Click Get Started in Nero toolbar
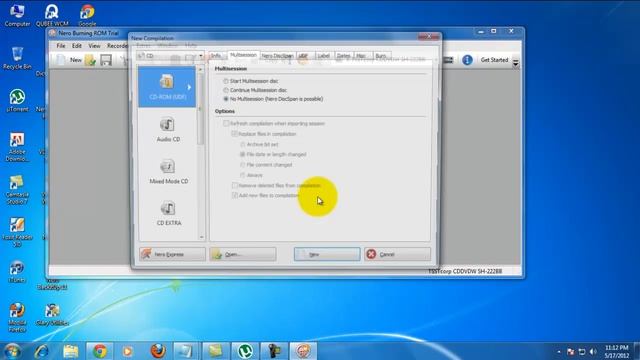This screenshot has height=360, width=640. [494, 60]
